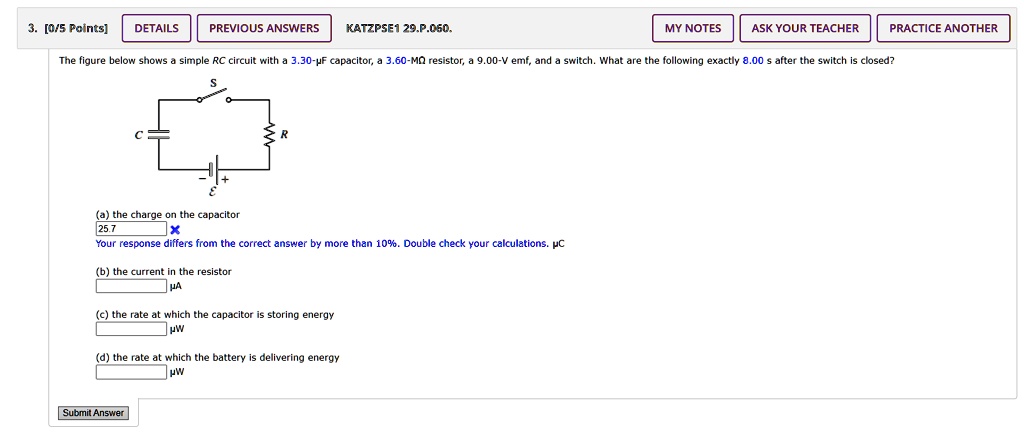Click ASK YOUR TEACHER button
This screenshot has height=433, width=1024.
805,28
